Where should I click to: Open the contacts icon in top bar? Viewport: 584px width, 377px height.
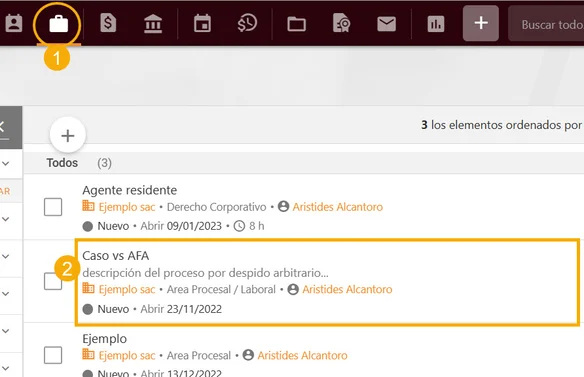(x=14, y=23)
